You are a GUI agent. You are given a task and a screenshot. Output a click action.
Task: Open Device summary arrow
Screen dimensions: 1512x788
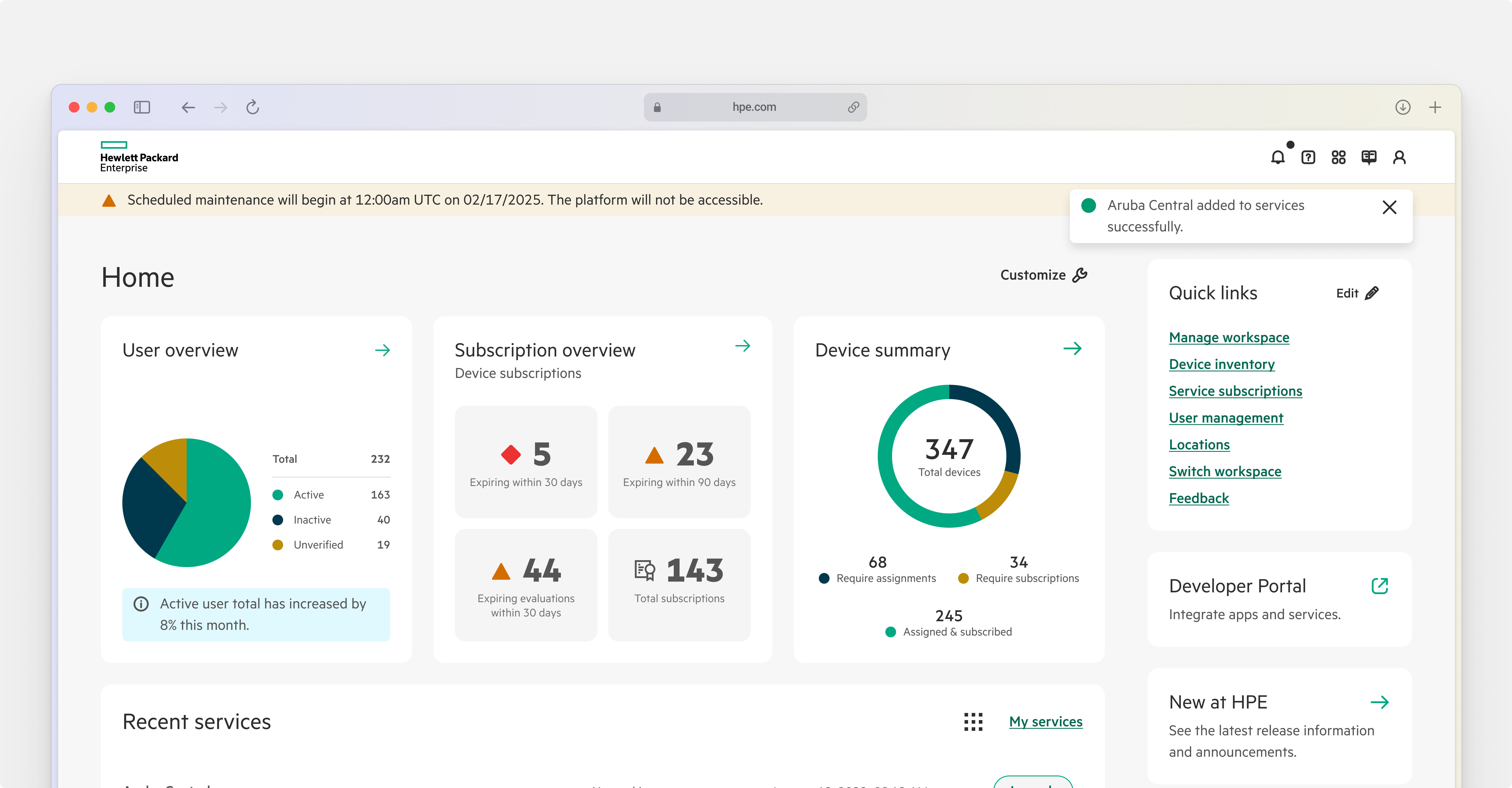pos(1072,349)
